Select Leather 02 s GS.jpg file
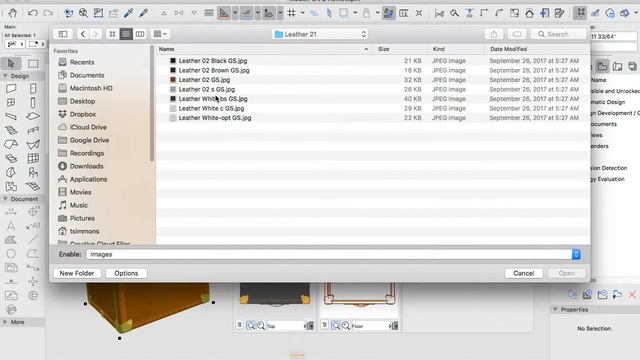640x360 pixels. click(373, 89)
